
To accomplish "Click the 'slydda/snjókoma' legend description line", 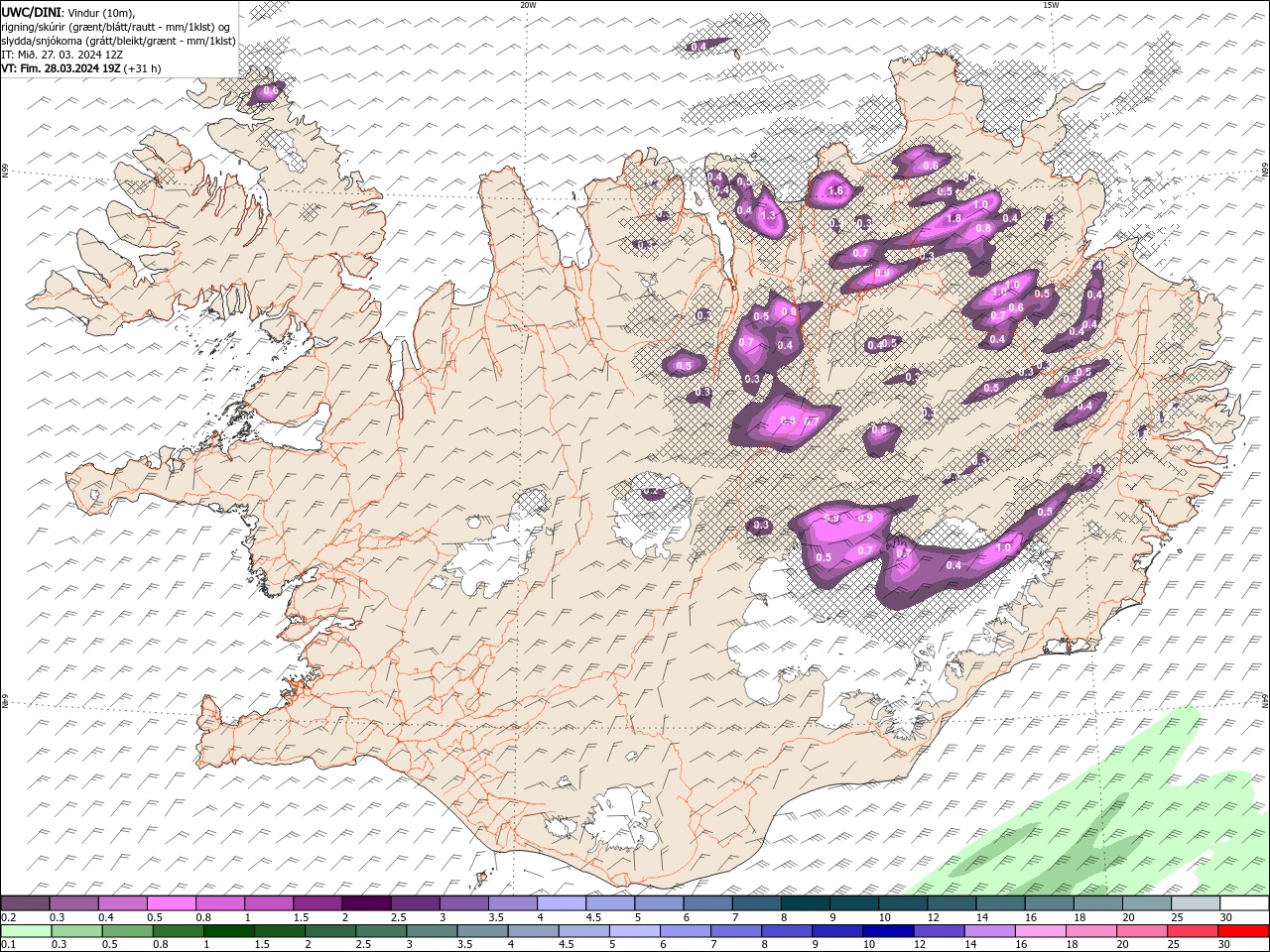I will pyautogui.click(x=119, y=41).
